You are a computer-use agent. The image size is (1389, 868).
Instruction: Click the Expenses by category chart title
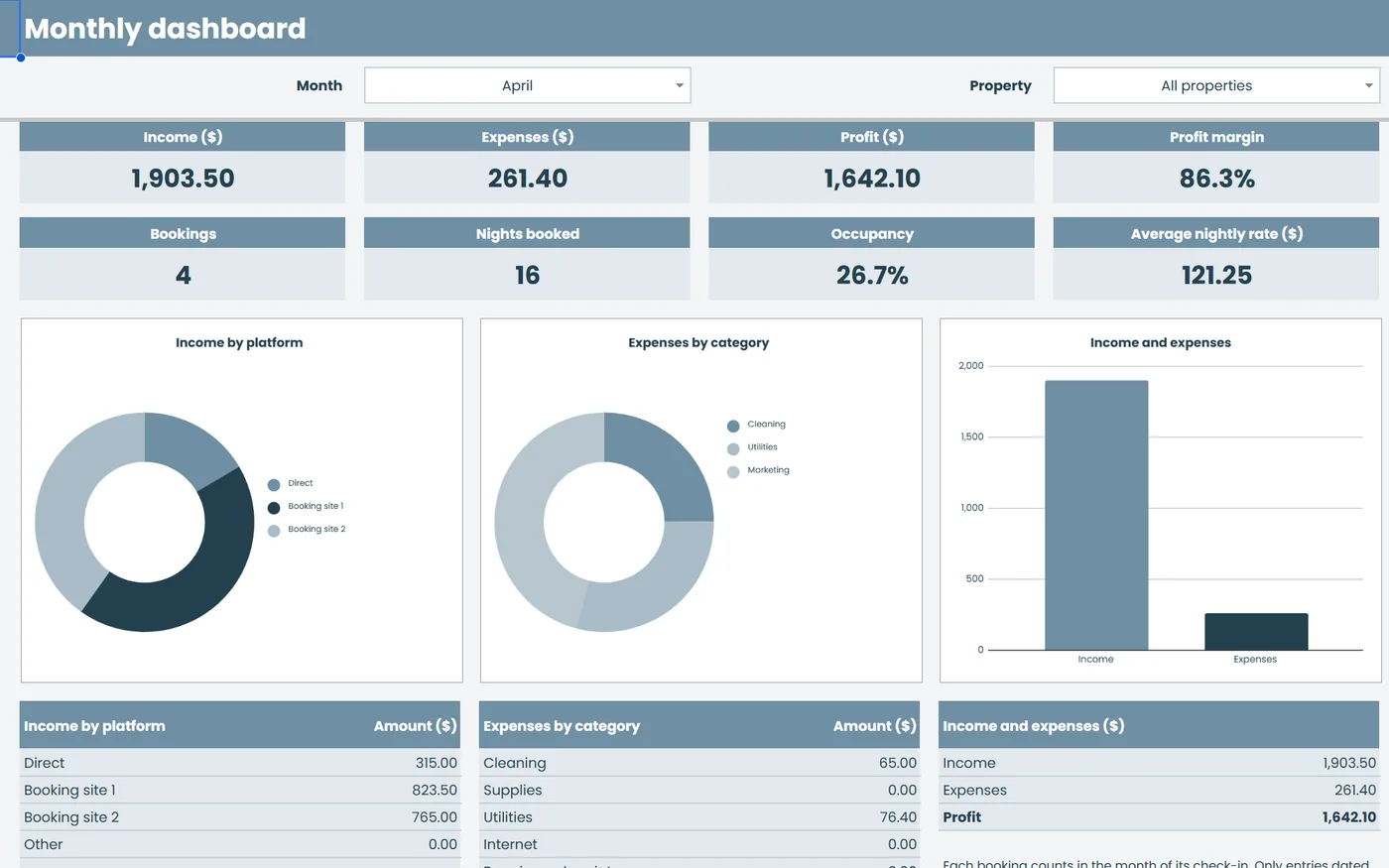698,342
